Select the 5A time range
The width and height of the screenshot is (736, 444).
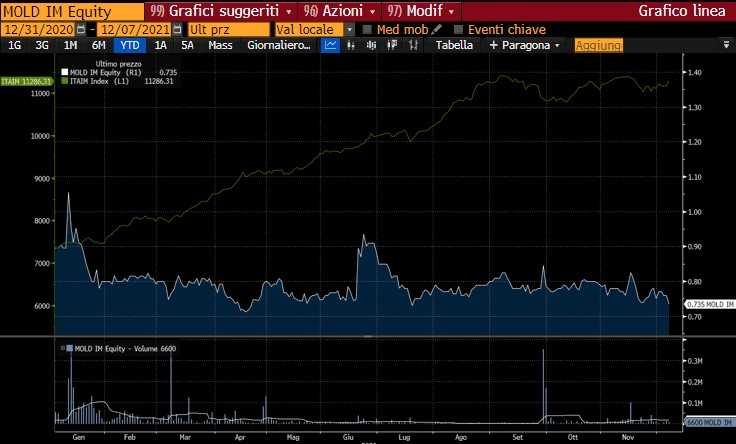point(187,45)
